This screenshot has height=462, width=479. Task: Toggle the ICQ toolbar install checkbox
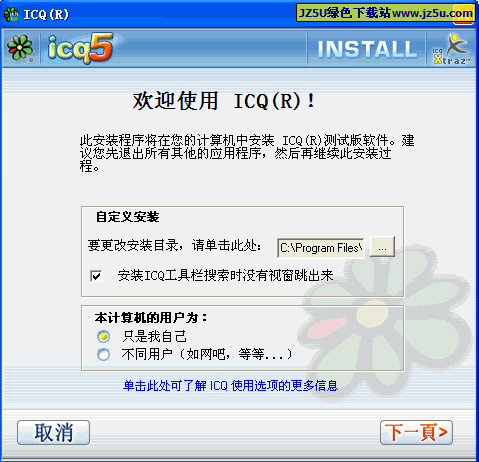[96, 276]
